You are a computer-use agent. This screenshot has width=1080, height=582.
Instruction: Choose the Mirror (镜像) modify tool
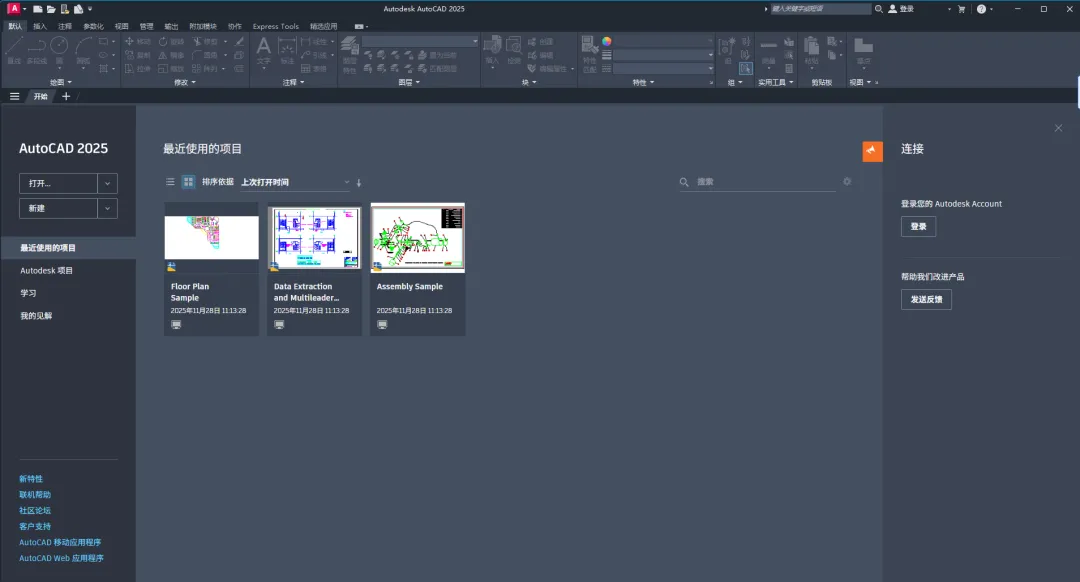172,55
